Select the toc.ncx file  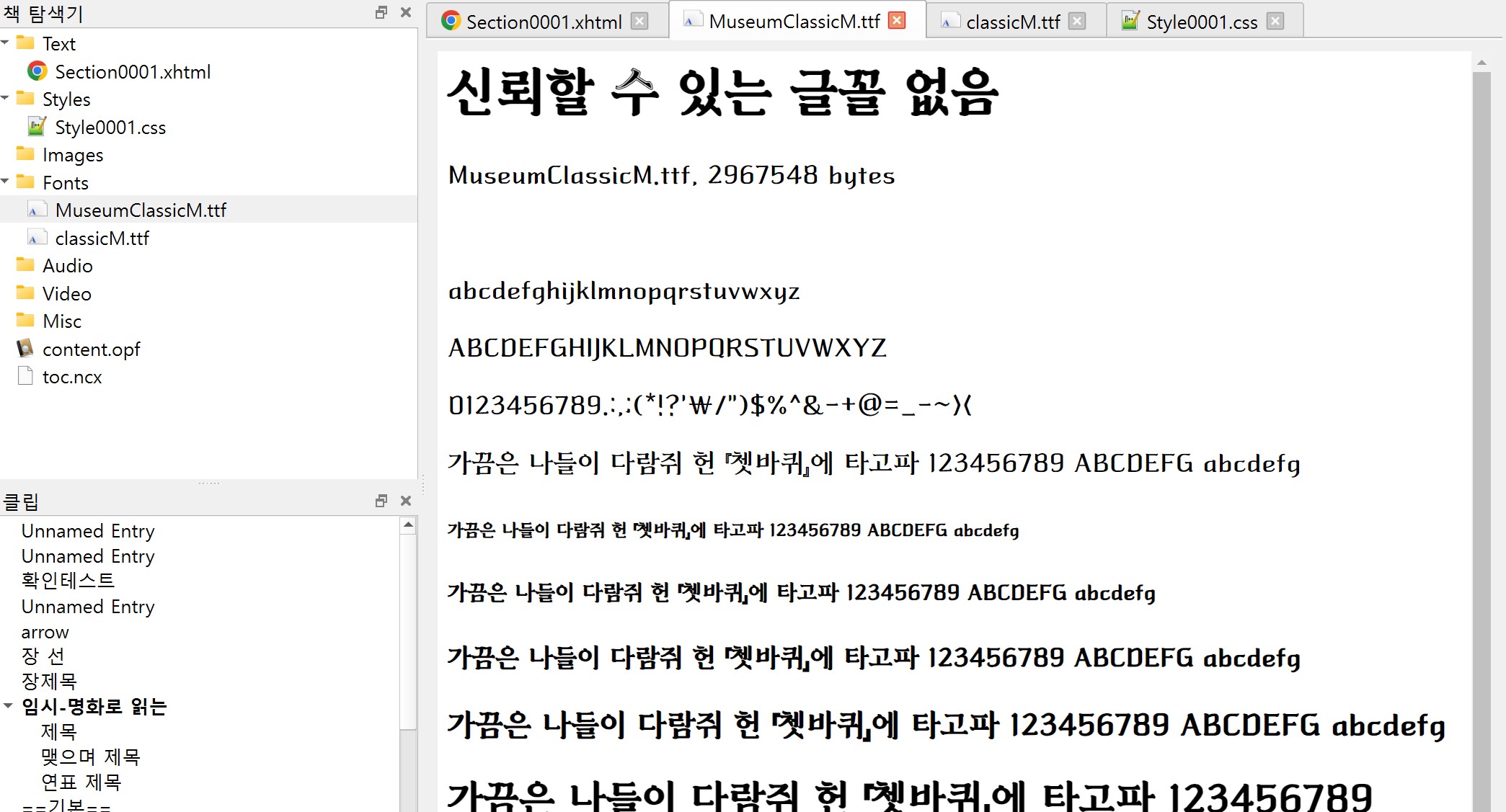72,377
